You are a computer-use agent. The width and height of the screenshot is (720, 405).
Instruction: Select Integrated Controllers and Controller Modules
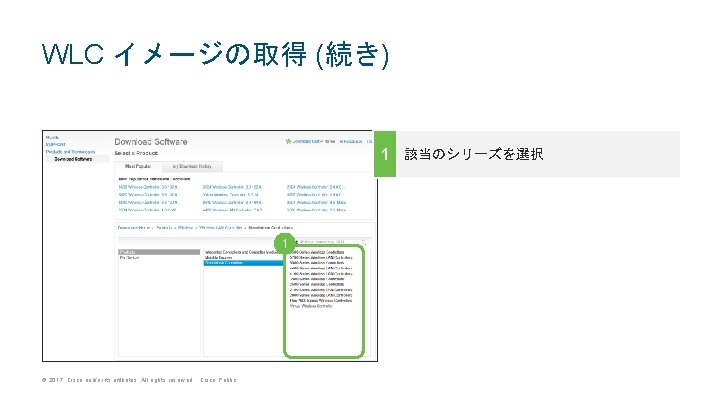point(242,252)
